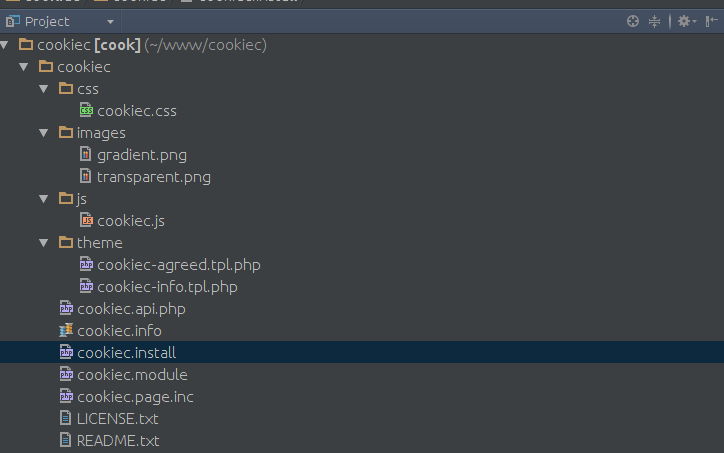Collapse the images folder arrow

(x=44, y=133)
